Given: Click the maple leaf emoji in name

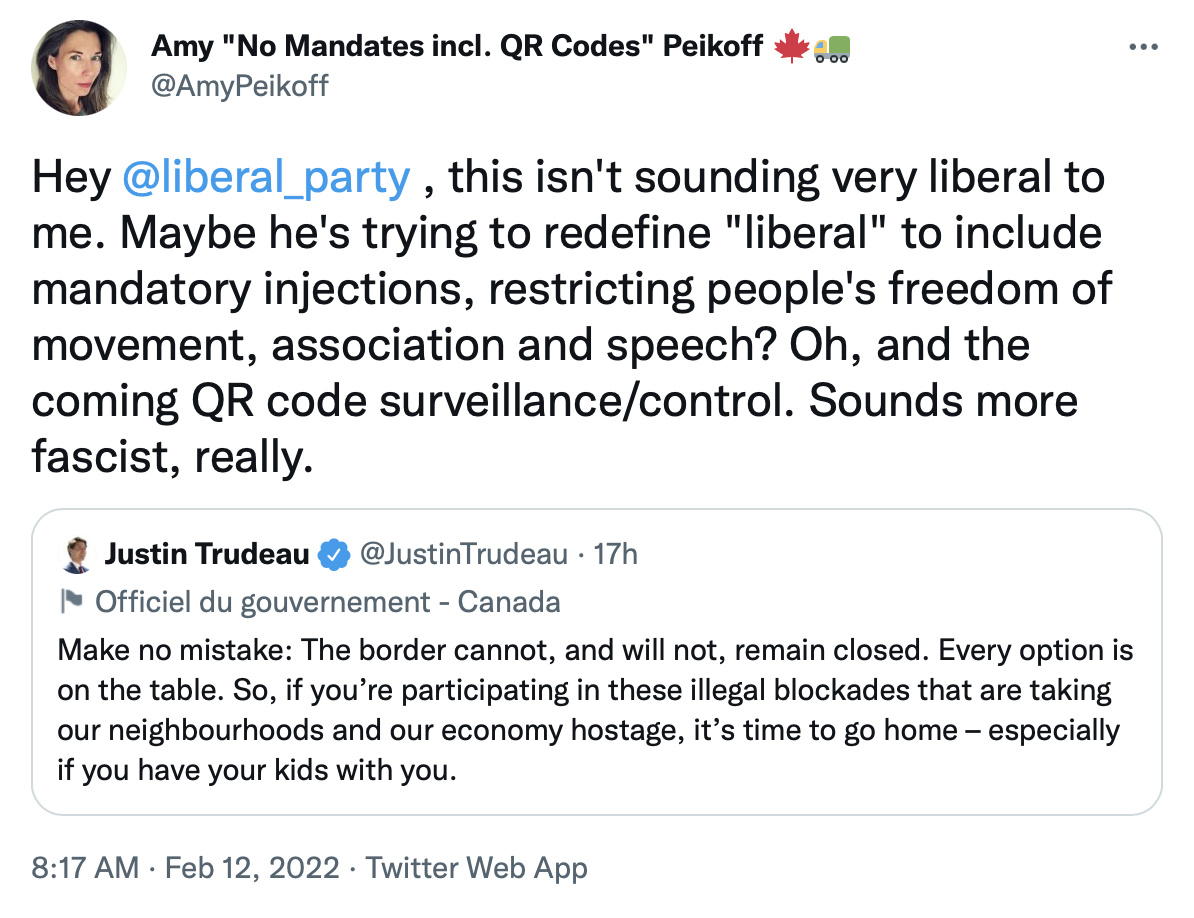Looking at the screenshot, I should click(x=791, y=46).
